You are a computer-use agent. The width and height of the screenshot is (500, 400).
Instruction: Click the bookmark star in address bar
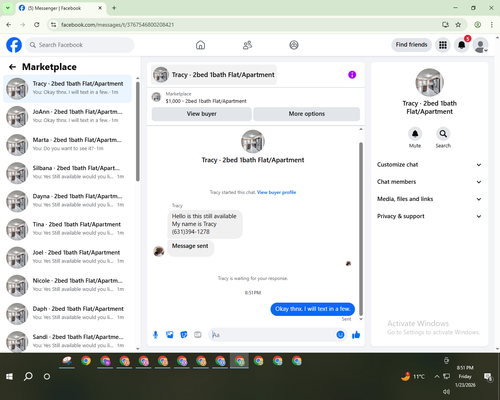click(458, 25)
